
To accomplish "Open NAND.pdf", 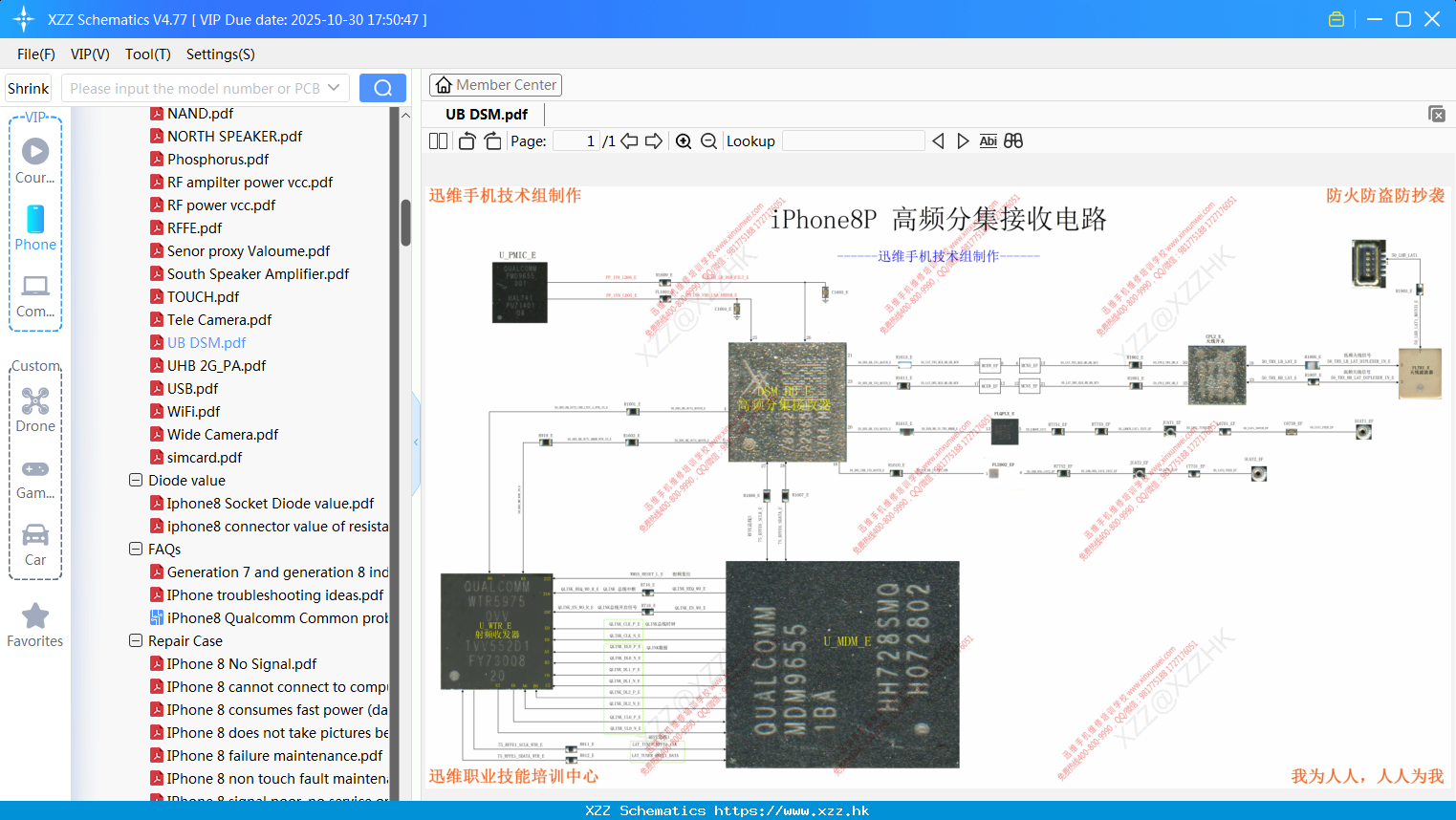I will coord(200,113).
